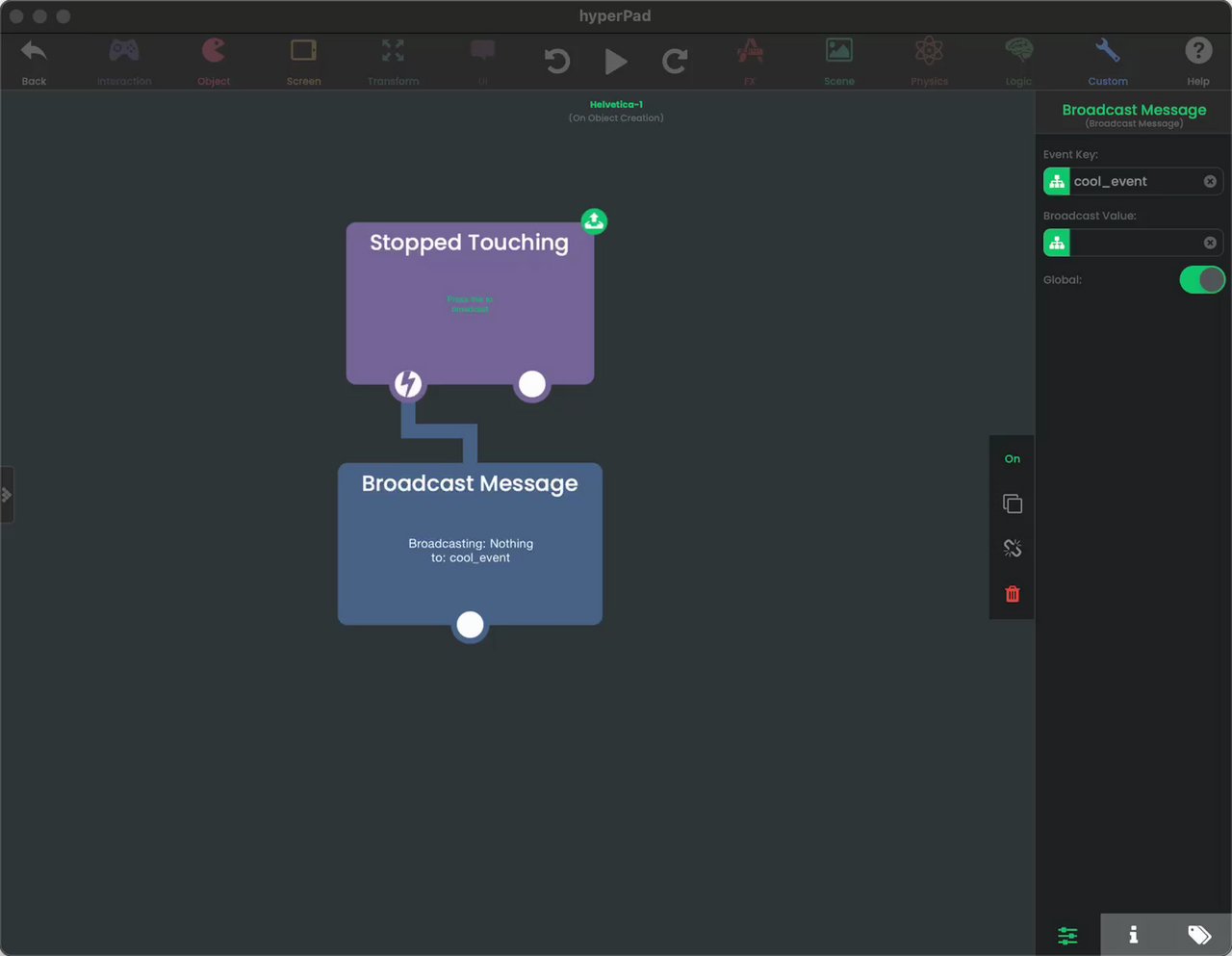This screenshot has width=1232, height=956.
Task: Click the Broadcast Value variable picker icon
Action: tap(1057, 243)
